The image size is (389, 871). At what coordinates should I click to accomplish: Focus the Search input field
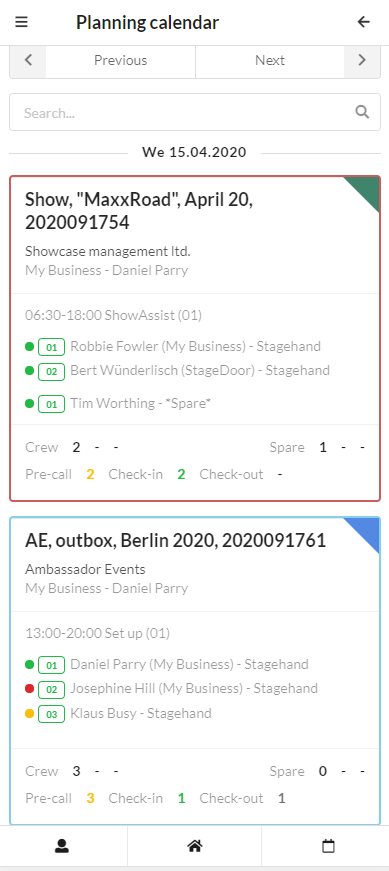194,112
